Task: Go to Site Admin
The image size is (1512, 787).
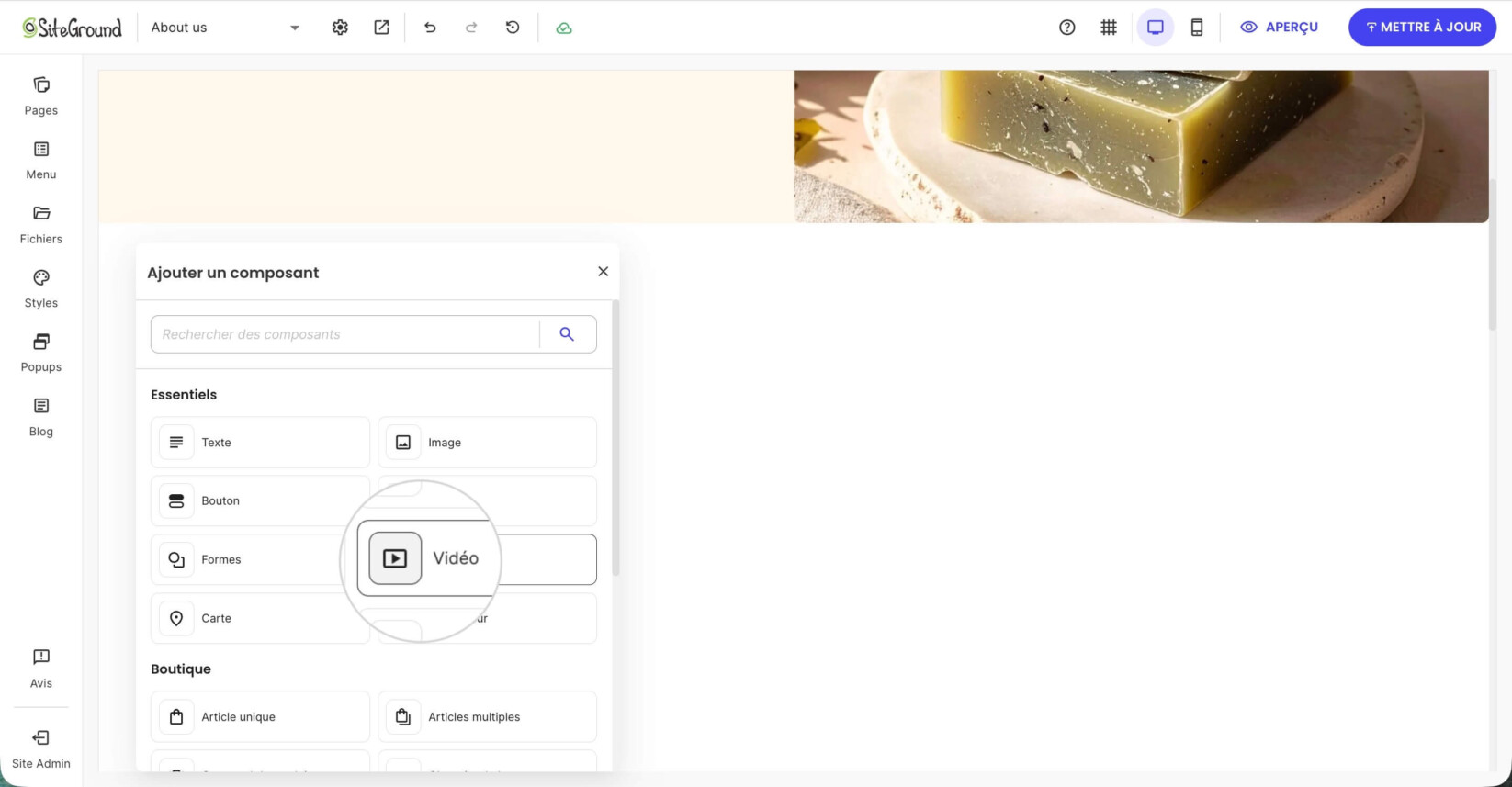Action: pos(41,749)
